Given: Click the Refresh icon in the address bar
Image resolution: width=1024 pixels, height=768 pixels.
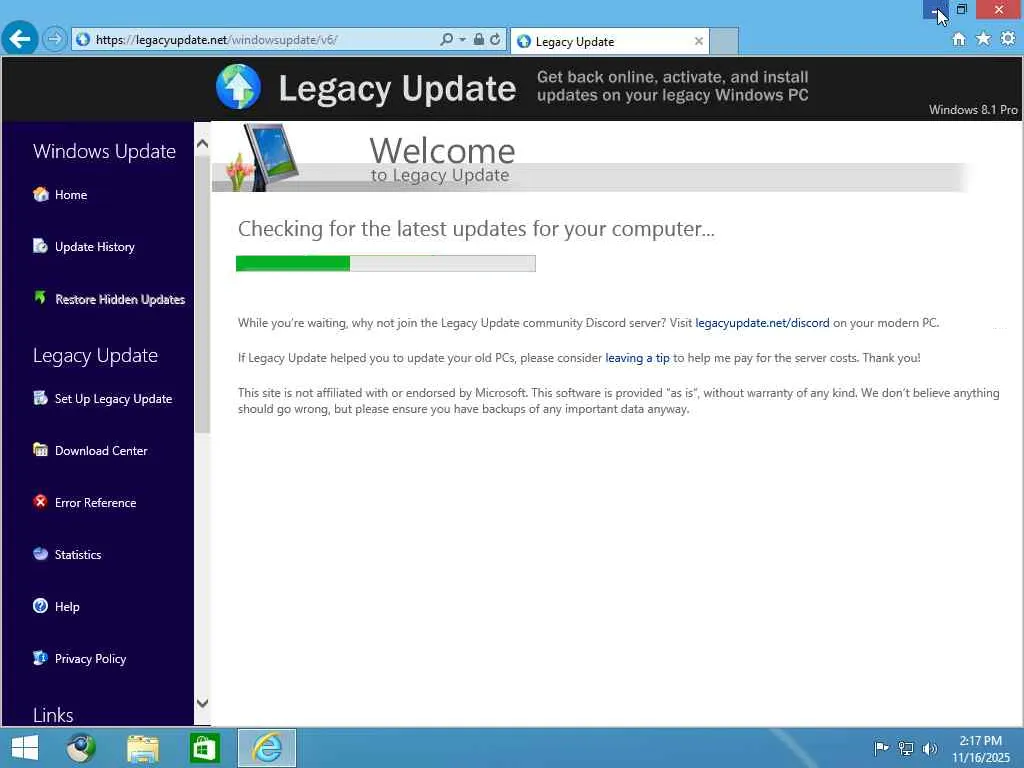Looking at the screenshot, I should tap(495, 39).
